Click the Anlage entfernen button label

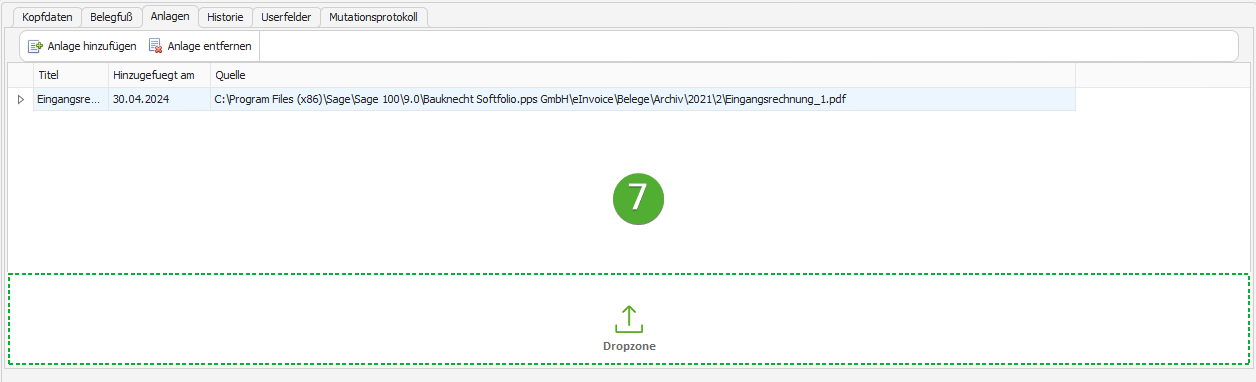pyautogui.click(x=209, y=46)
